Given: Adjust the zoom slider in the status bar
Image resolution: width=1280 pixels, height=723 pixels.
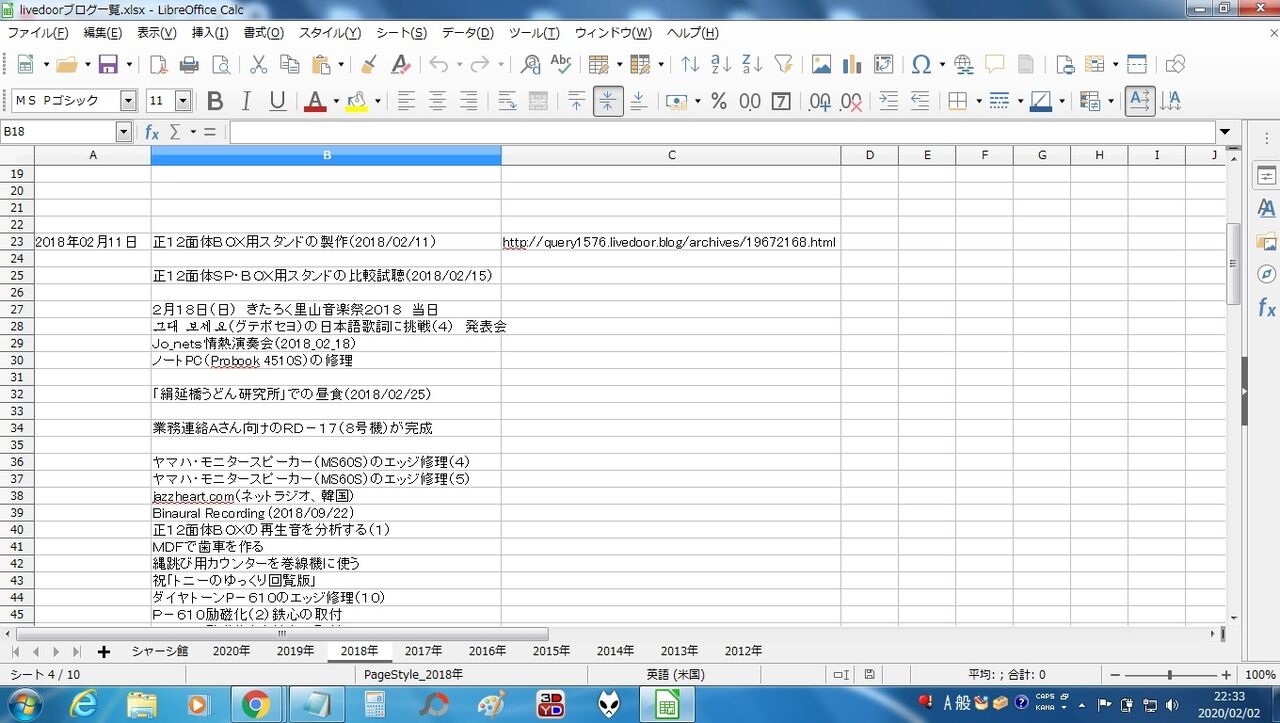Looking at the screenshot, I should tap(1169, 675).
